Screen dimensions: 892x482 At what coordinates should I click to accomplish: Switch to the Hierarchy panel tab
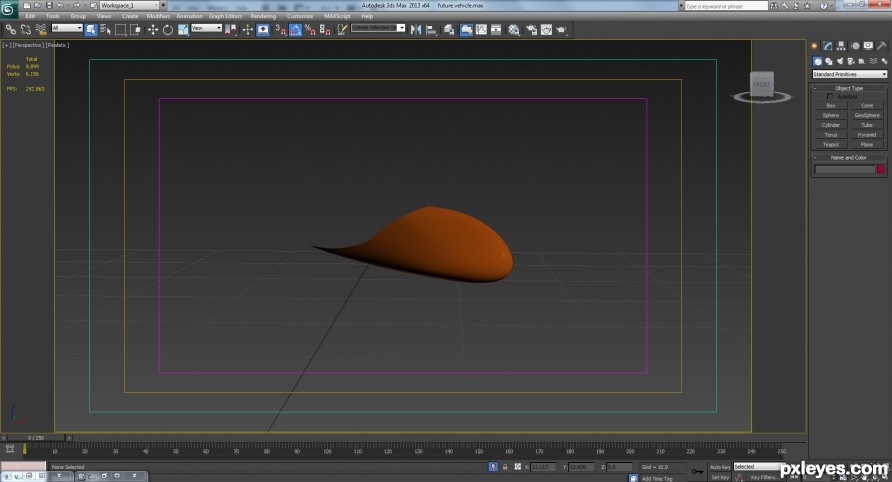point(841,46)
